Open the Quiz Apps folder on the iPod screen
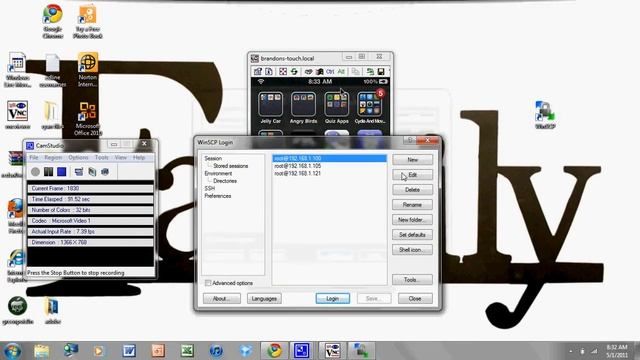This screenshot has height=360, width=640. 337,104
